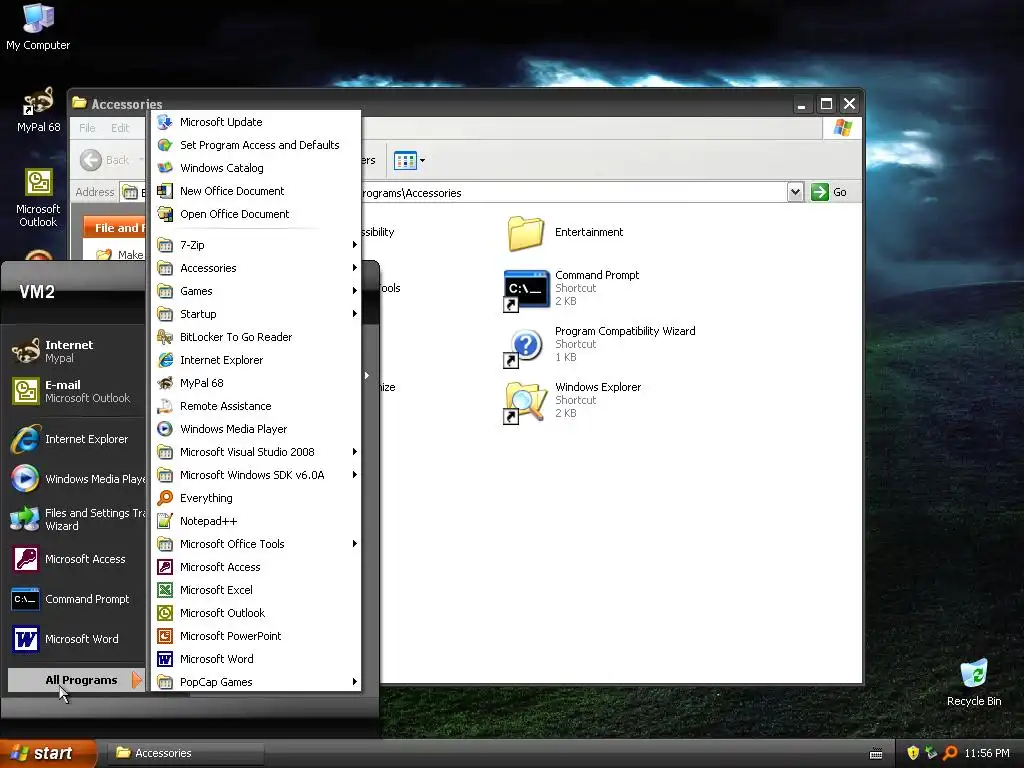Launch BitLocker To Go Reader
Viewport: 1024px width, 768px height.
click(x=256, y=337)
